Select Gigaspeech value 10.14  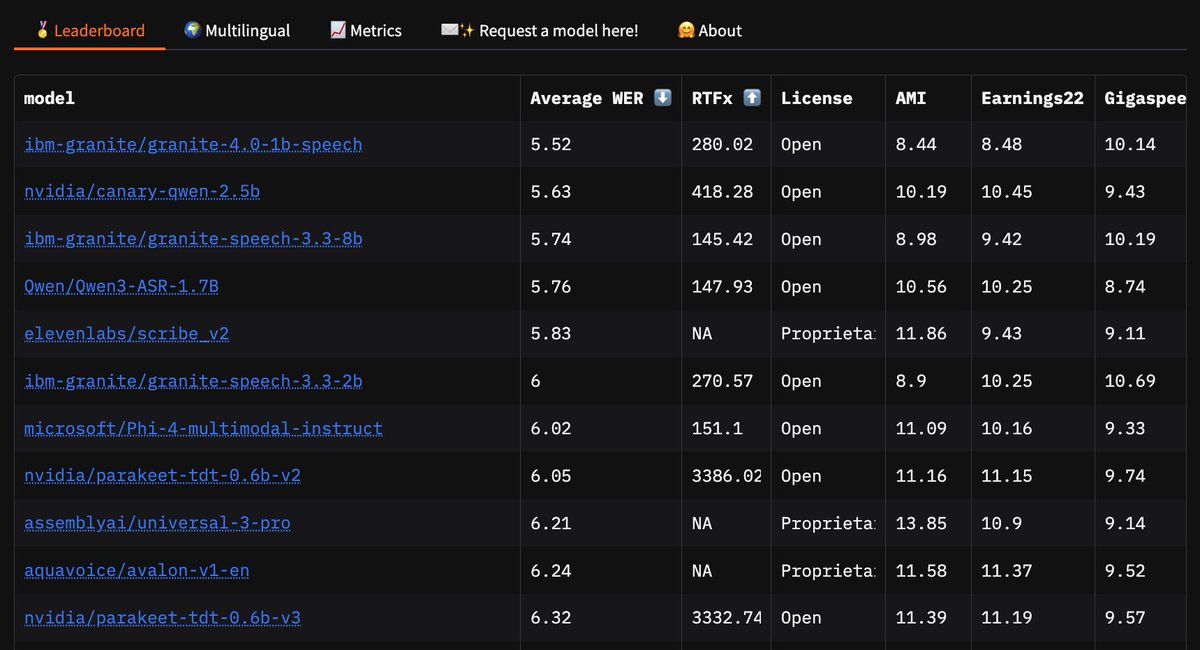coord(1130,145)
